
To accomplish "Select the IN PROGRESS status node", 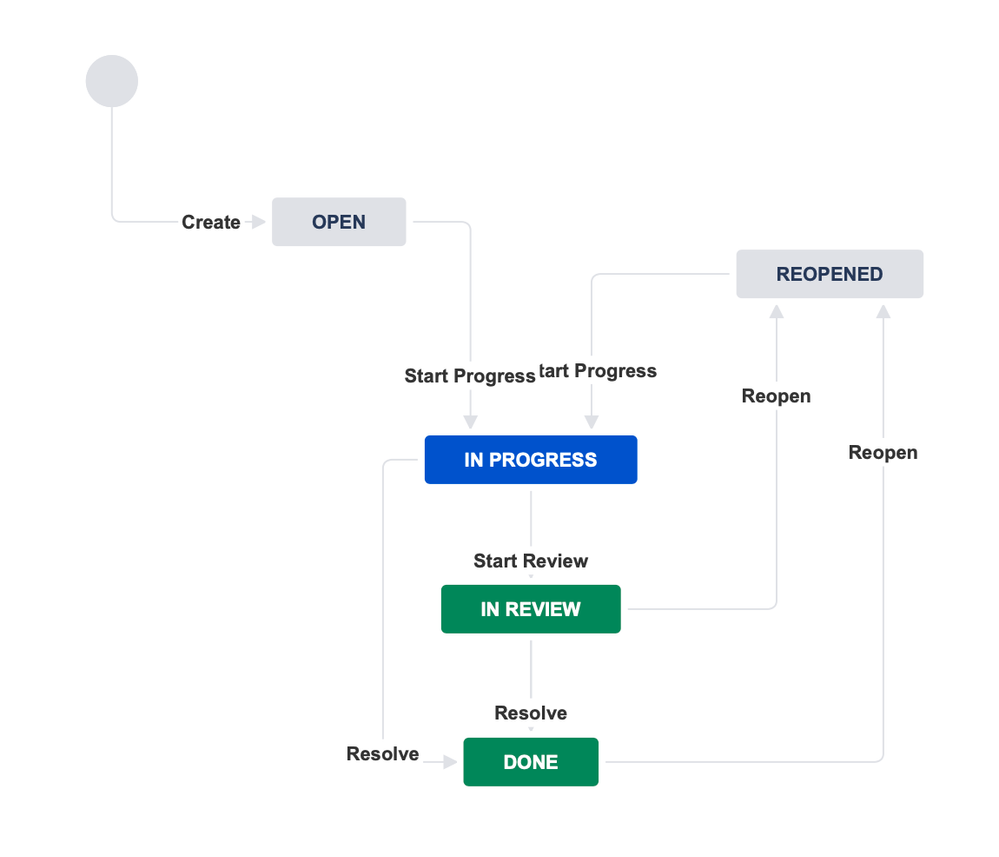I will (x=531, y=459).
